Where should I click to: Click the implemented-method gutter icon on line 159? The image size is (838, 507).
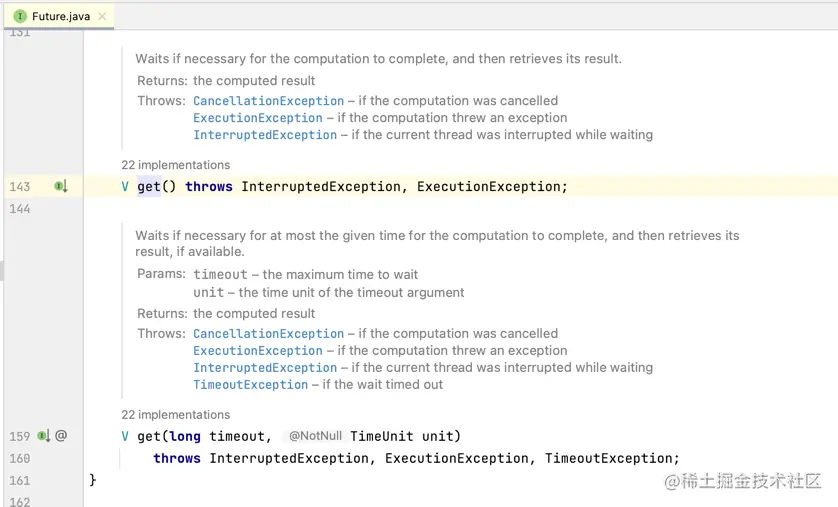pos(44,436)
